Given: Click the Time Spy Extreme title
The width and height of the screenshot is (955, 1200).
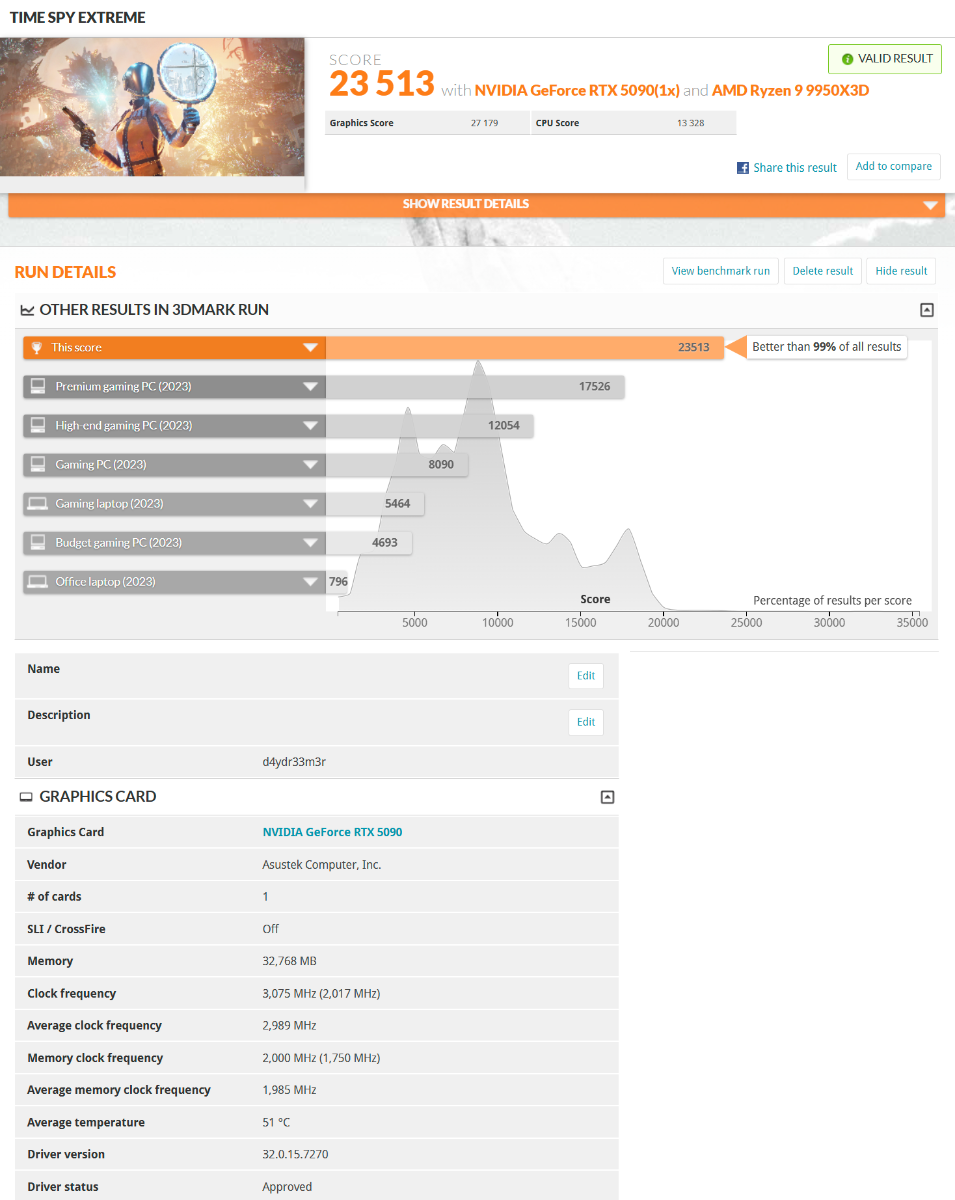Looking at the screenshot, I should point(77,18).
